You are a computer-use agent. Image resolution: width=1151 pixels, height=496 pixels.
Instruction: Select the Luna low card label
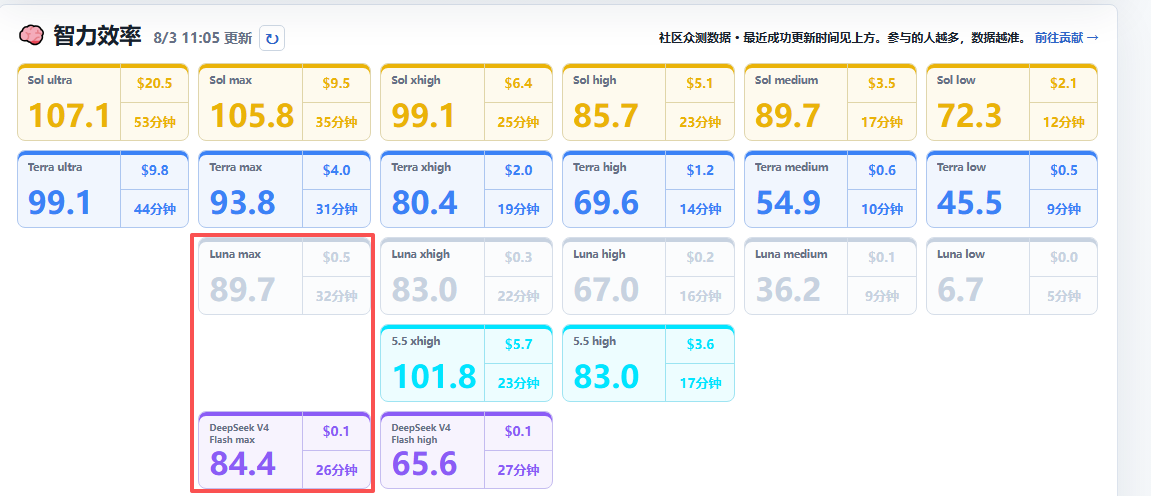(961, 254)
